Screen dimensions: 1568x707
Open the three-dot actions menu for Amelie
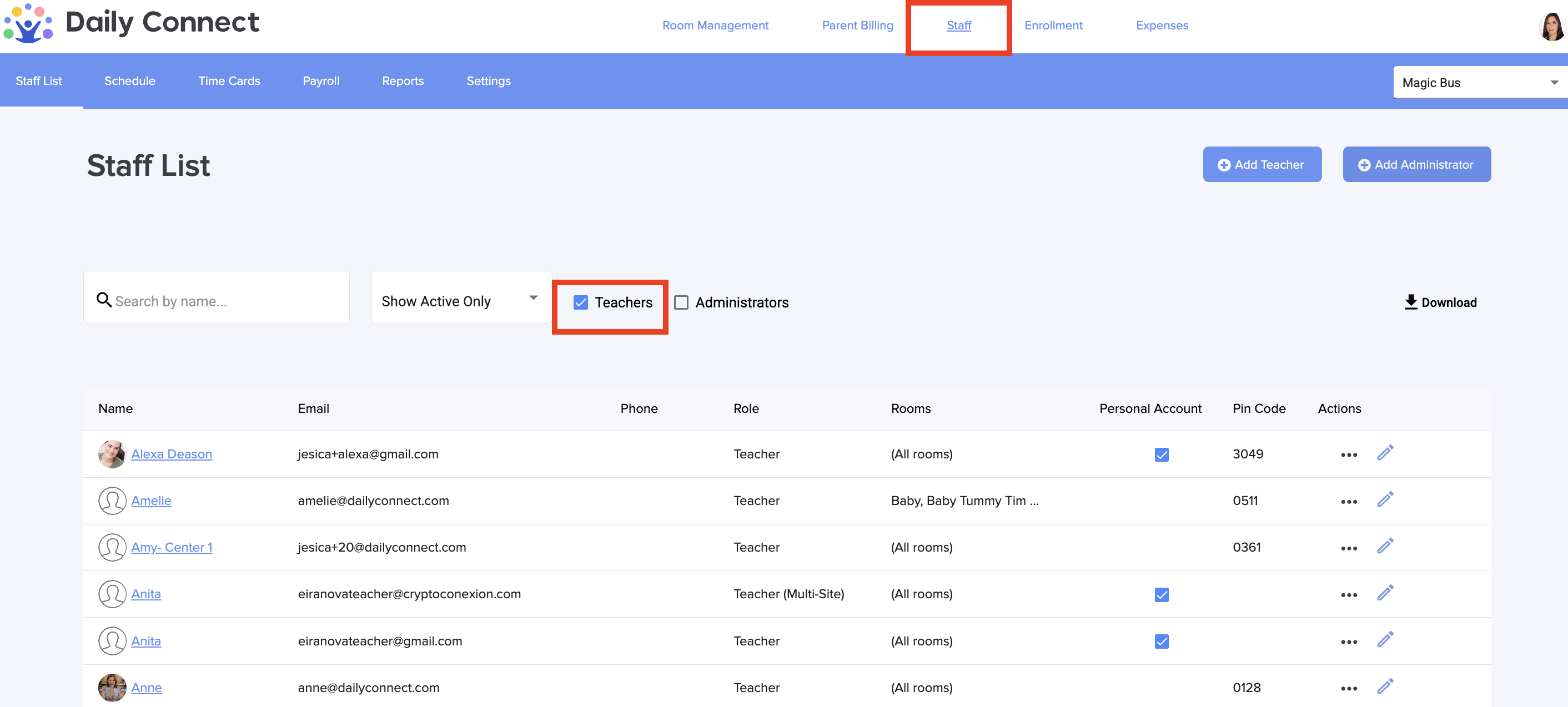[1348, 501]
